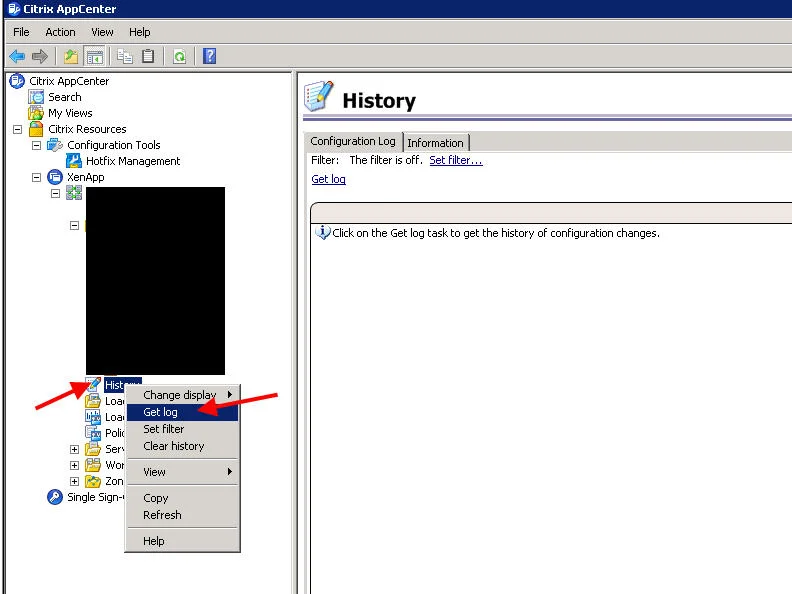Open the File menu
This screenshot has height=594, width=792.
click(x=21, y=32)
